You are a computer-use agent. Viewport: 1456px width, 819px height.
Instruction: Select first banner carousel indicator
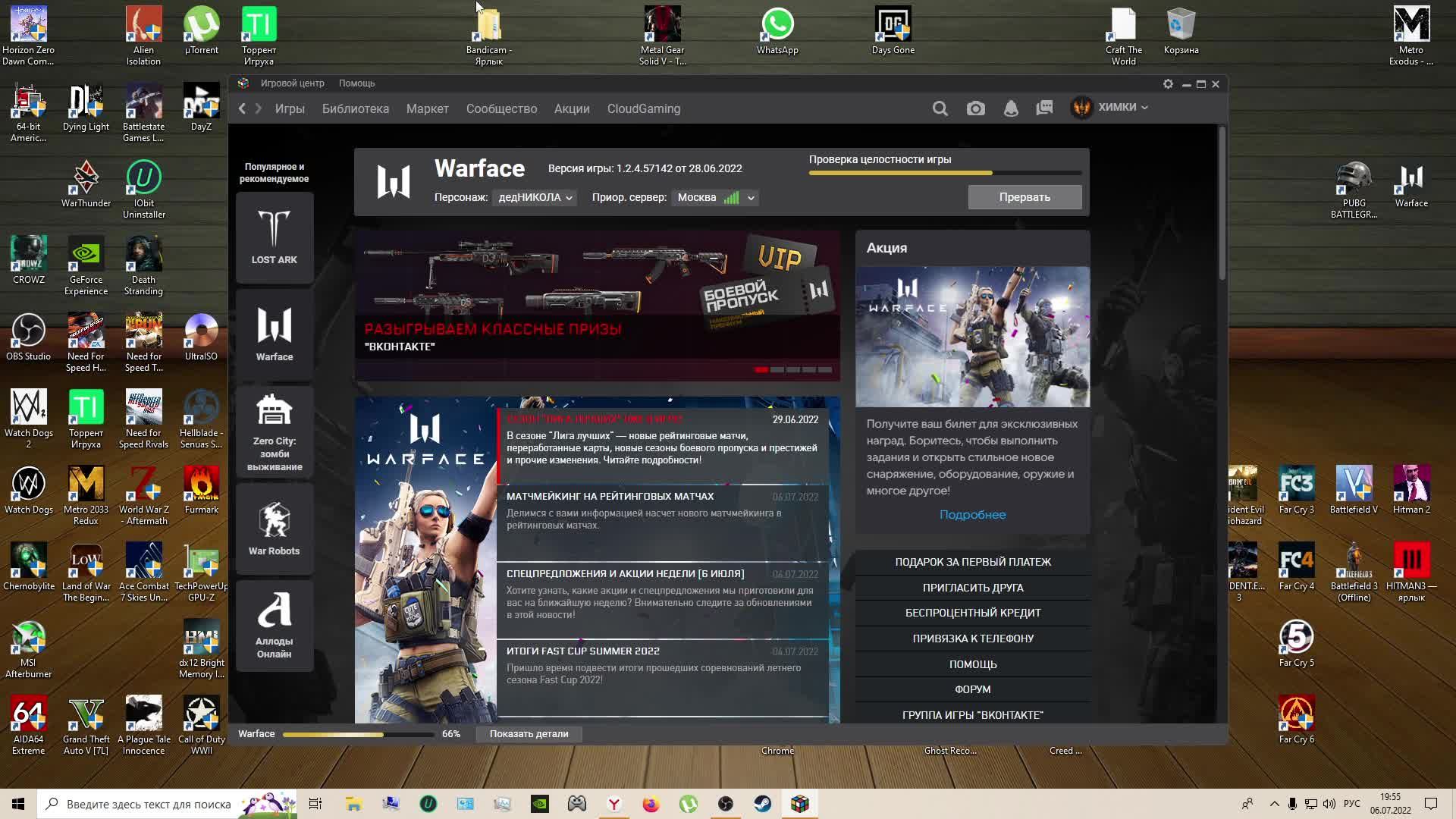point(761,370)
